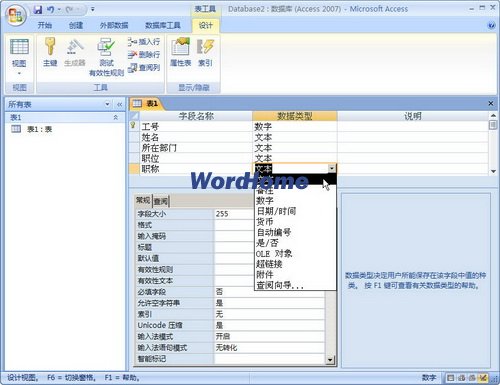
Task: Open the 视图 dropdown arrow below the icon
Action: click(19, 73)
